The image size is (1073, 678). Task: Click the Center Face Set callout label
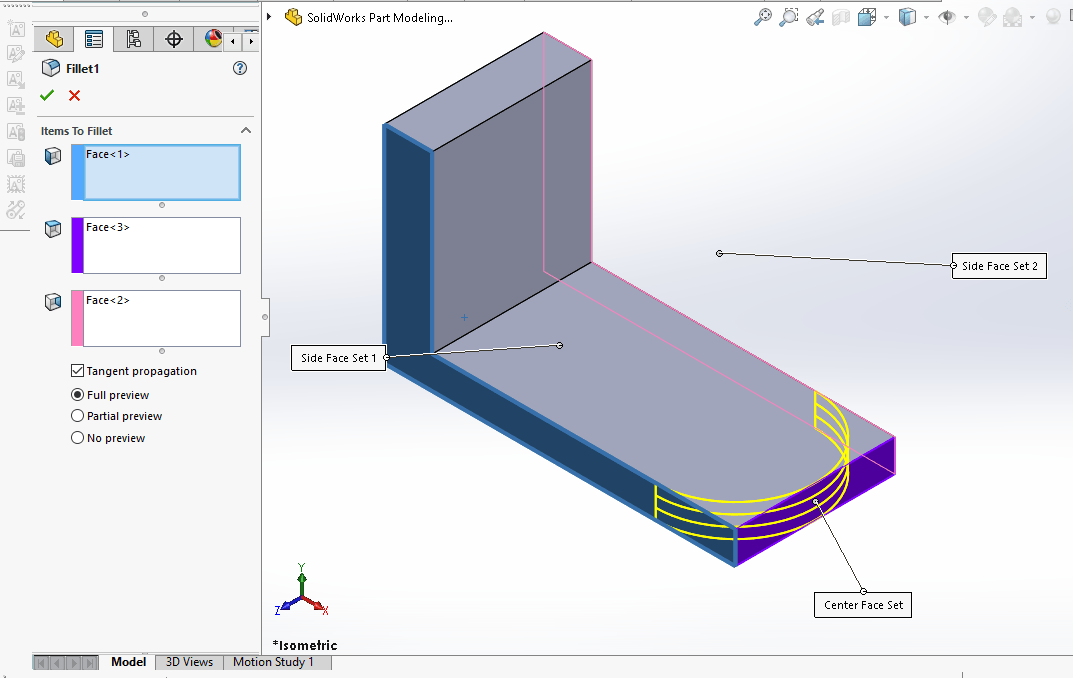(x=863, y=605)
